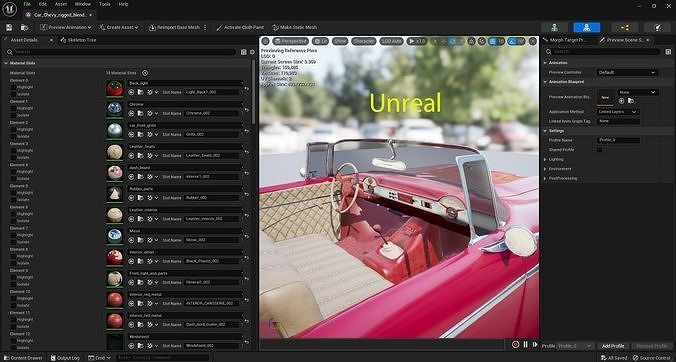676x362 pixels.
Task: Toggle Highlight checkbox for Element 1
Action: (13, 108)
